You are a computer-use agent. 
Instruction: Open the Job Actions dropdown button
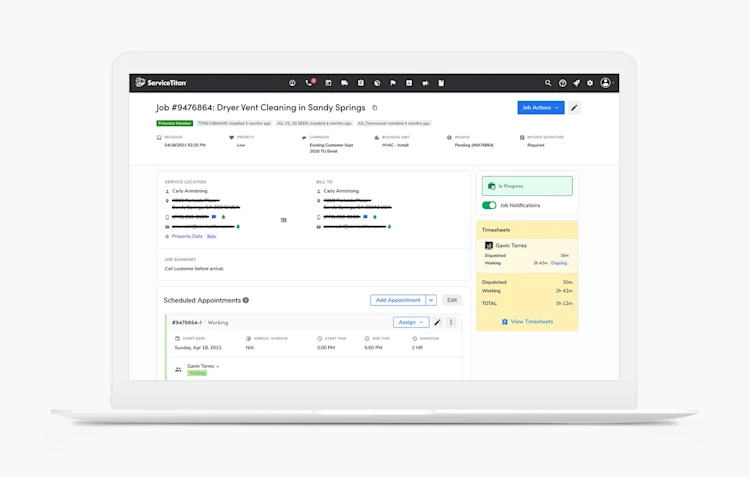(x=540, y=108)
